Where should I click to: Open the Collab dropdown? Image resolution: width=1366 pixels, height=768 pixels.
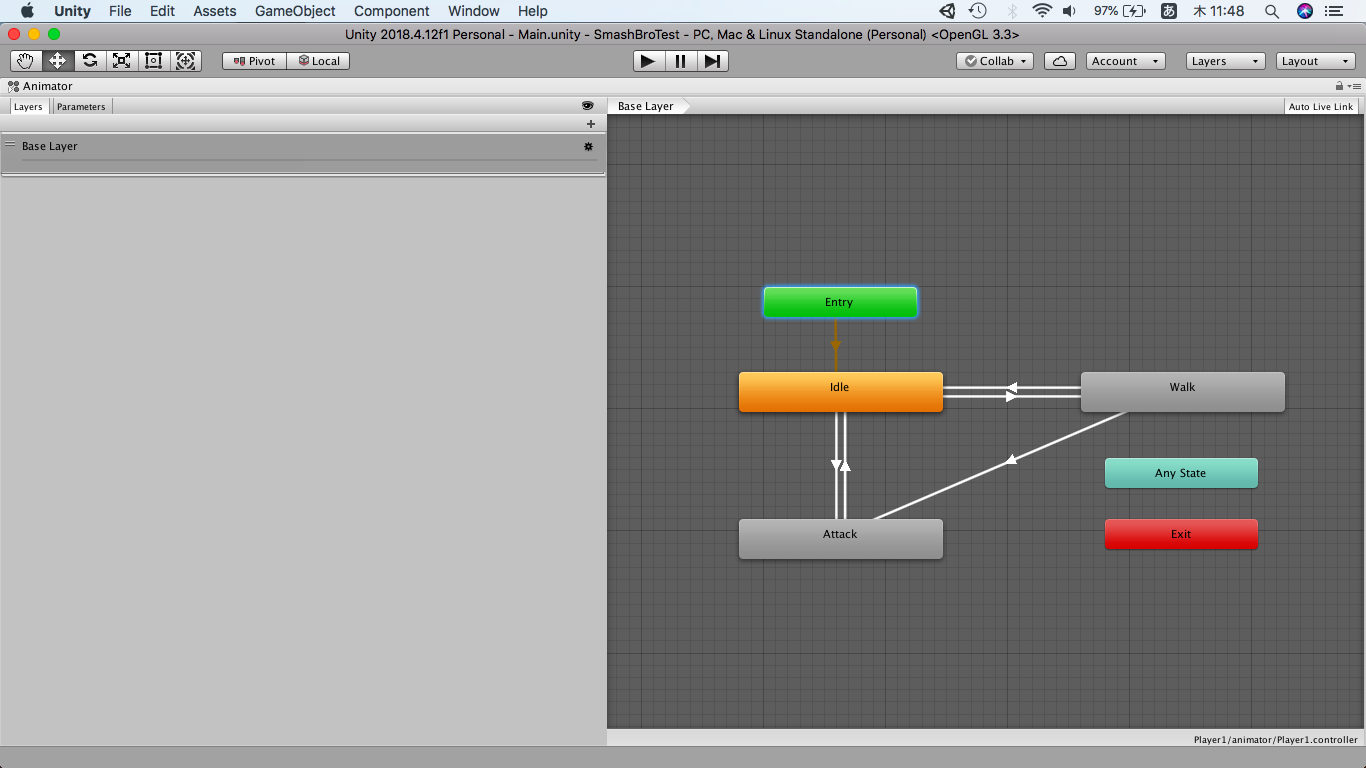tap(995, 61)
